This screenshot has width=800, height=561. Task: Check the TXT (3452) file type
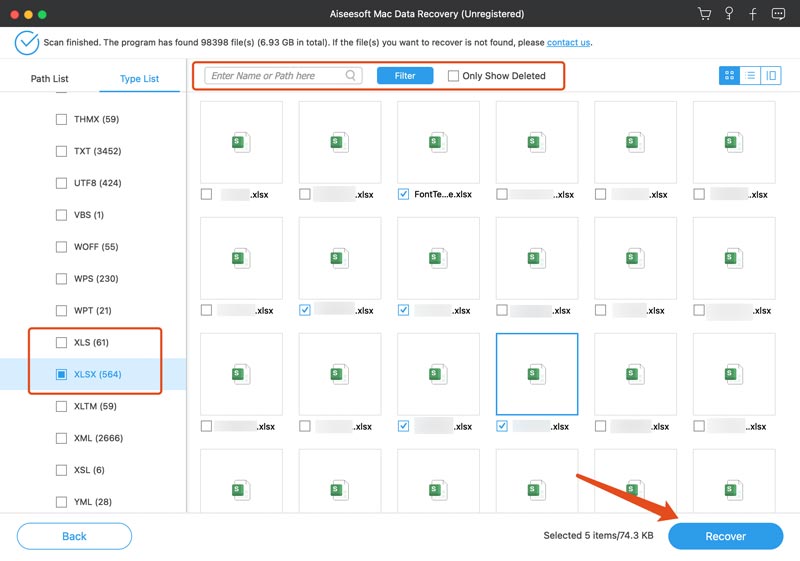click(x=61, y=151)
